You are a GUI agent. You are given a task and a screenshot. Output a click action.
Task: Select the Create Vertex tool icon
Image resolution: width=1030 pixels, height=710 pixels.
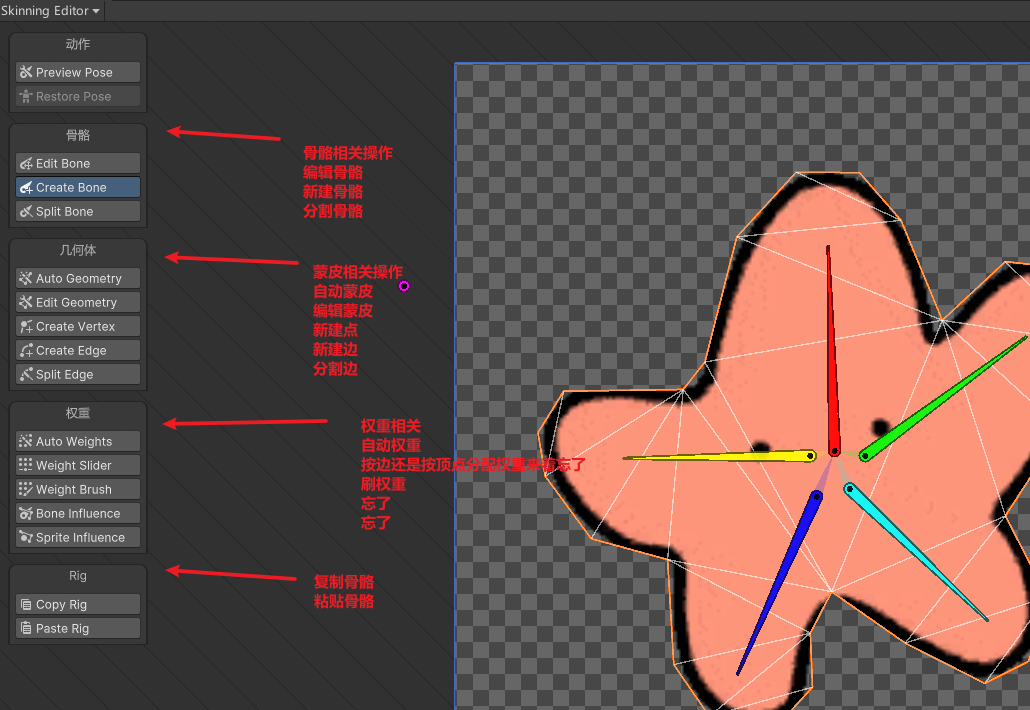26,327
